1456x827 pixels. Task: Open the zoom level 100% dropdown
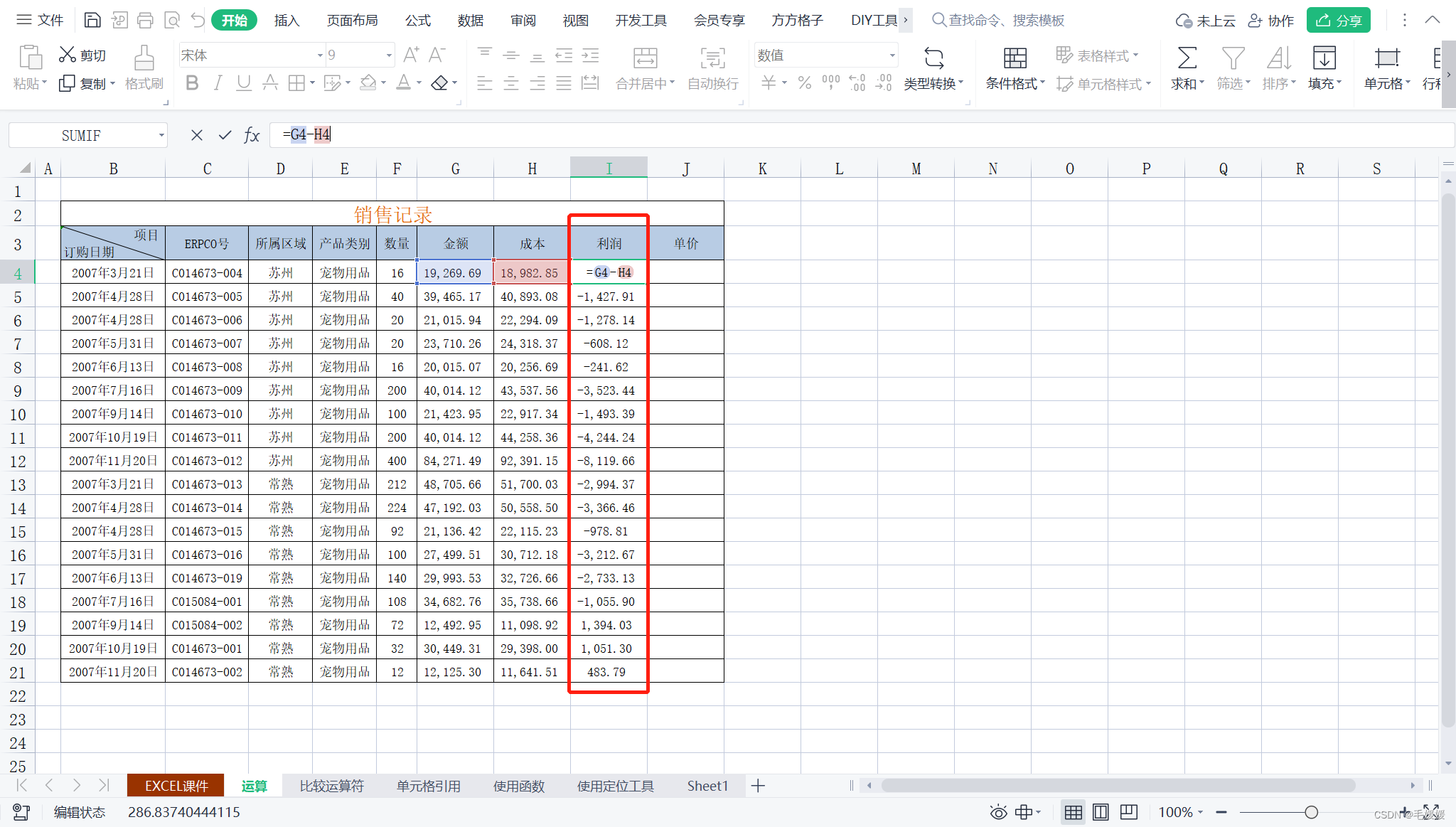click(1180, 812)
